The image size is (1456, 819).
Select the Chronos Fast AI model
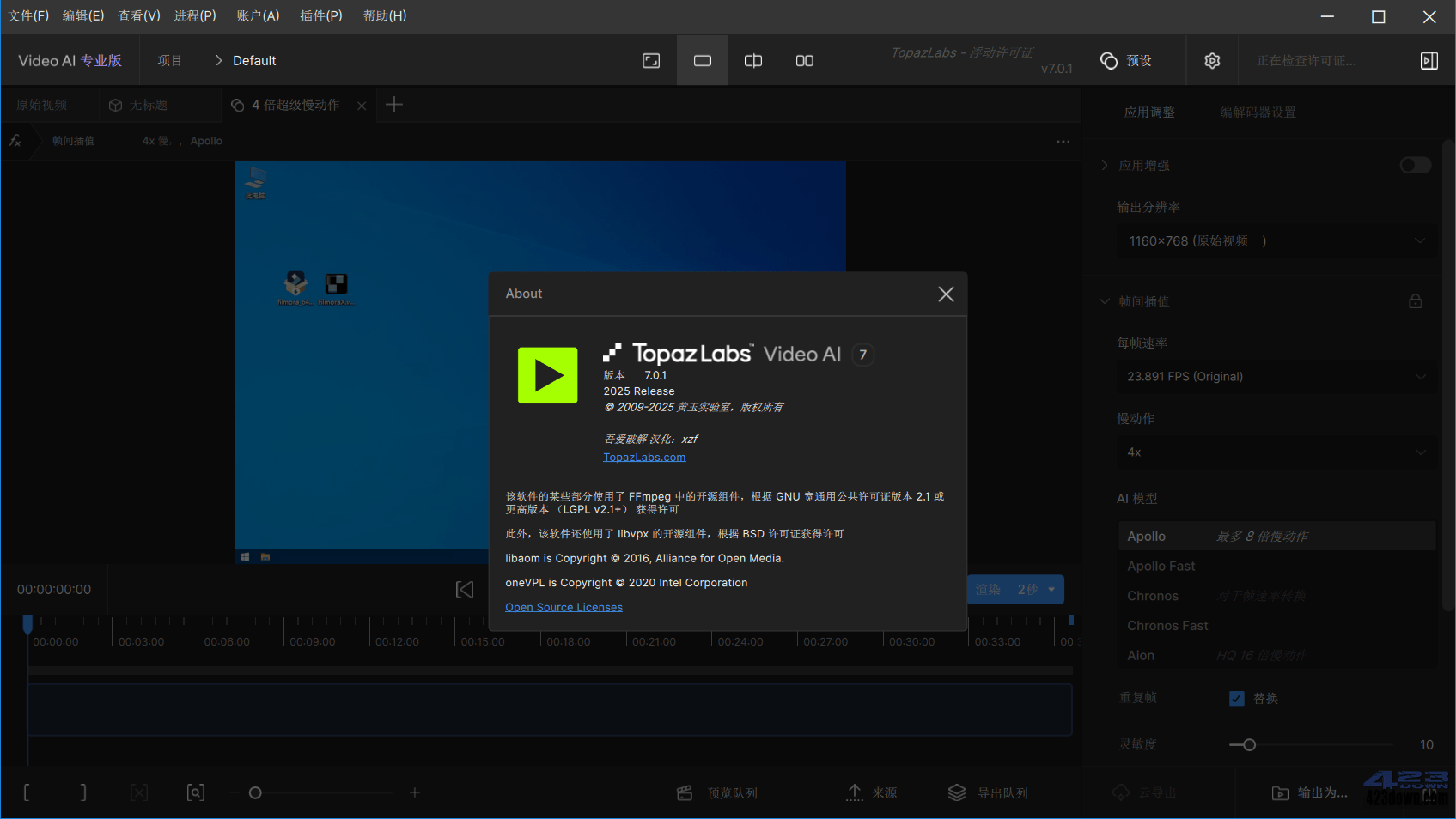point(1276,626)
